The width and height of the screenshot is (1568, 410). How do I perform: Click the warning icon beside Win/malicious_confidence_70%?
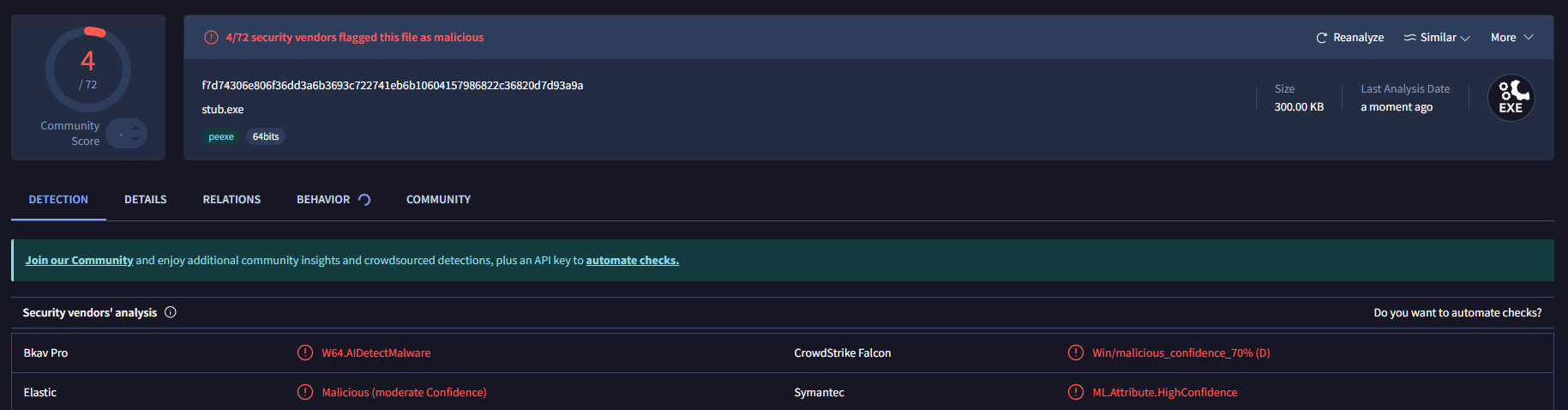1076,353
